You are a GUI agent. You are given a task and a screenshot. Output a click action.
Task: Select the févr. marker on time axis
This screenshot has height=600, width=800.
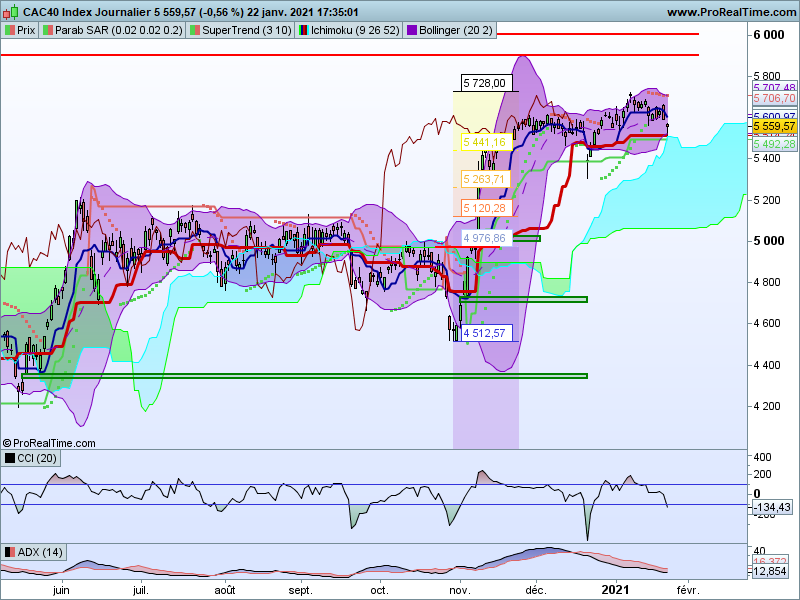point(688,590)
